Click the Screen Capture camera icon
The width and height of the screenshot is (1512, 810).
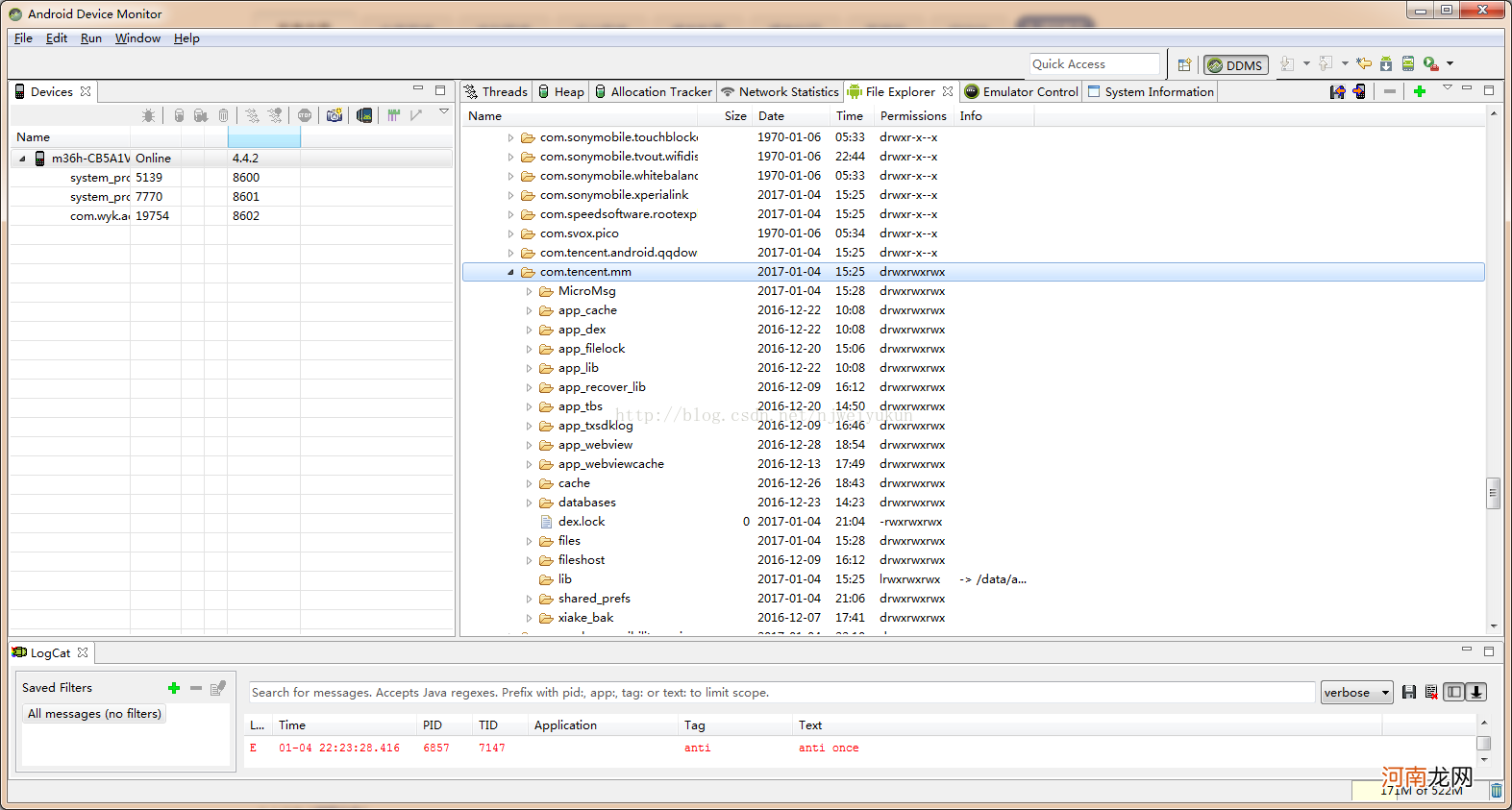point(334,115)
